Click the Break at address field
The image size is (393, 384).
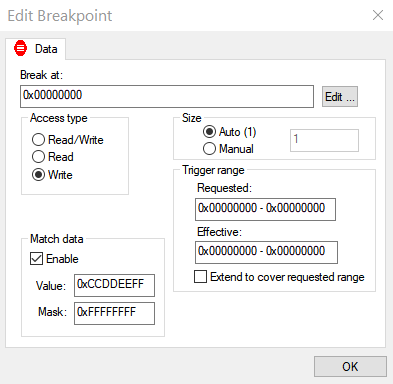[167, 96]
